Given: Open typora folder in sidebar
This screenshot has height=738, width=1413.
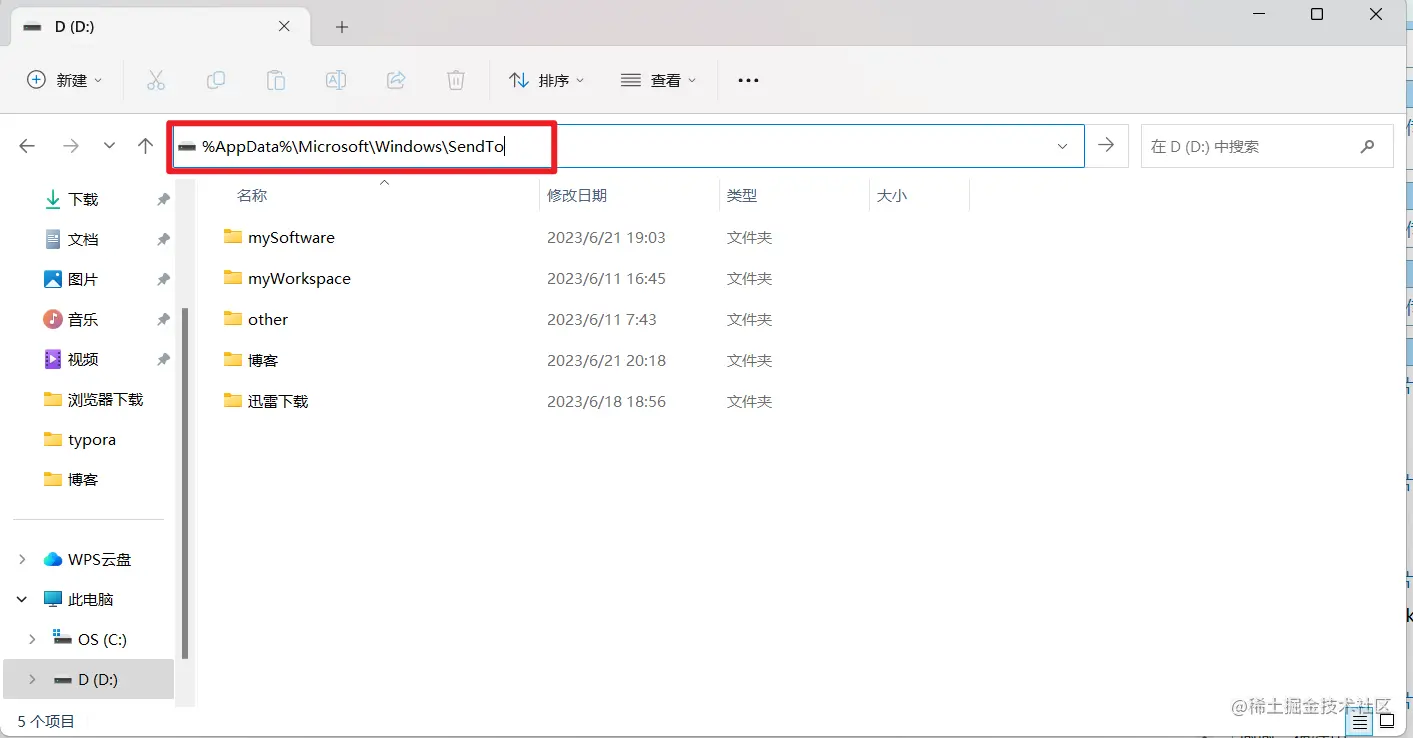Looking at the screenshot, I should [80, 440].
